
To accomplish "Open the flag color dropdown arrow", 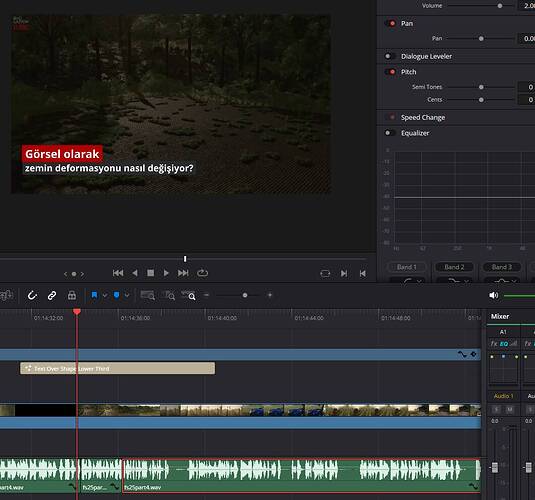I will click(x=105, y=295).
